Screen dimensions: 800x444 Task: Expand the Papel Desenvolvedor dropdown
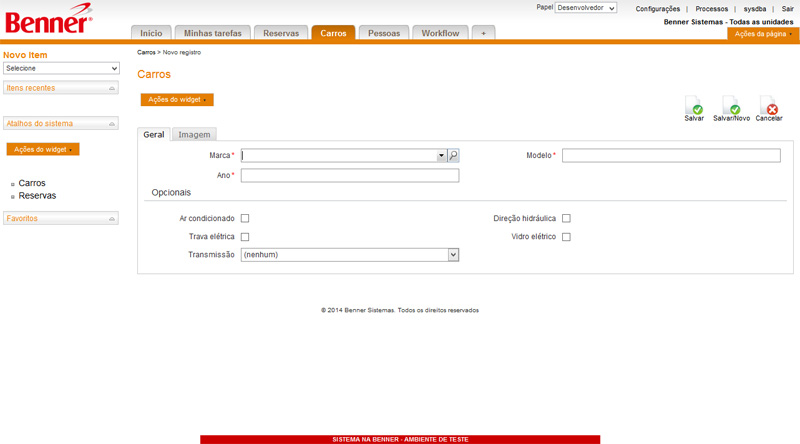click(586, 8)
